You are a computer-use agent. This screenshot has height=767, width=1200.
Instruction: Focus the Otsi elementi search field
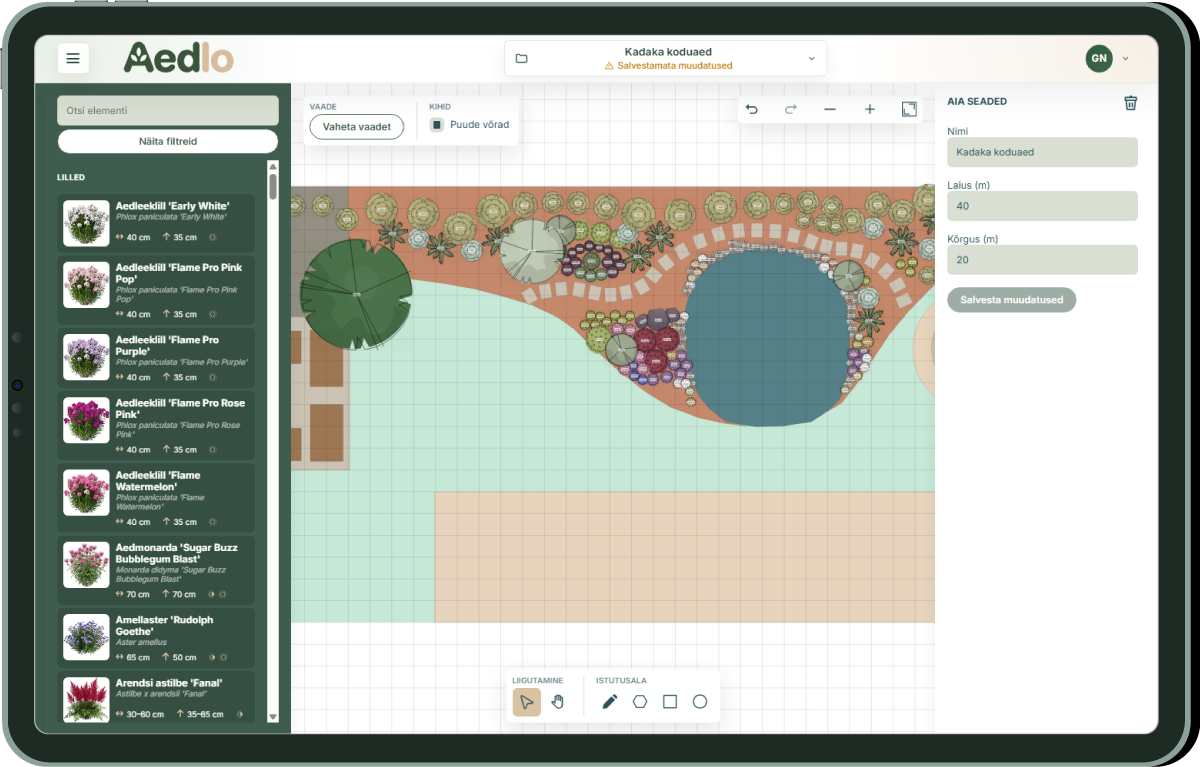tap(168, 110)
